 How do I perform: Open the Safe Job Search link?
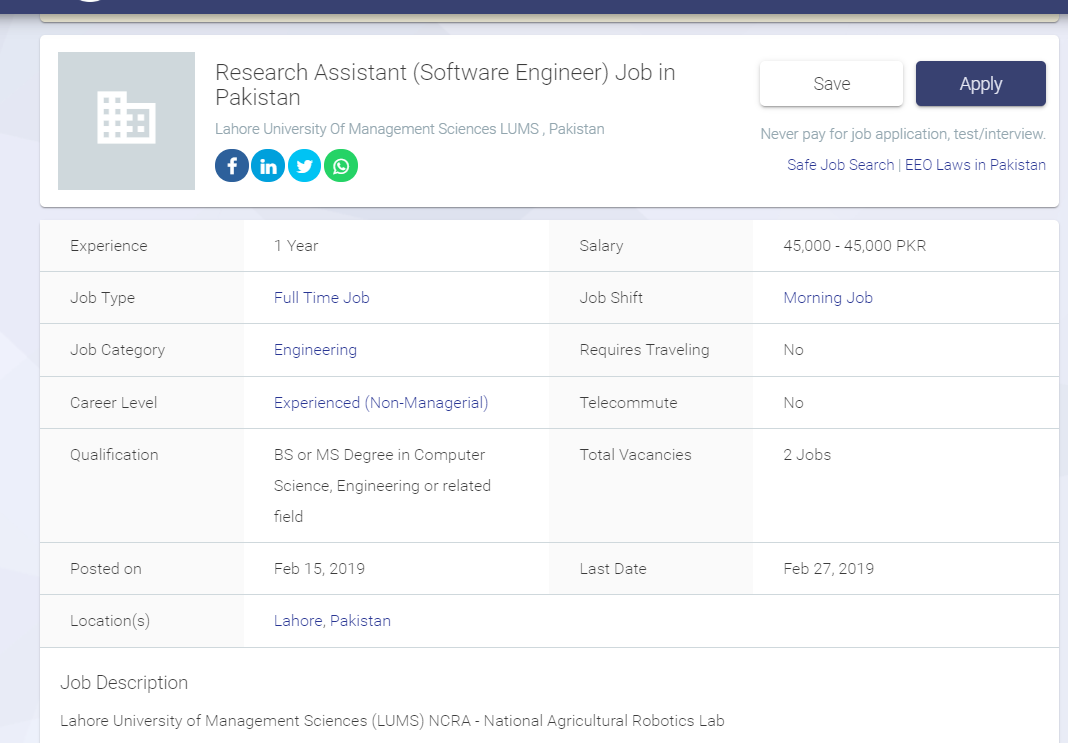tap(840, 165)
